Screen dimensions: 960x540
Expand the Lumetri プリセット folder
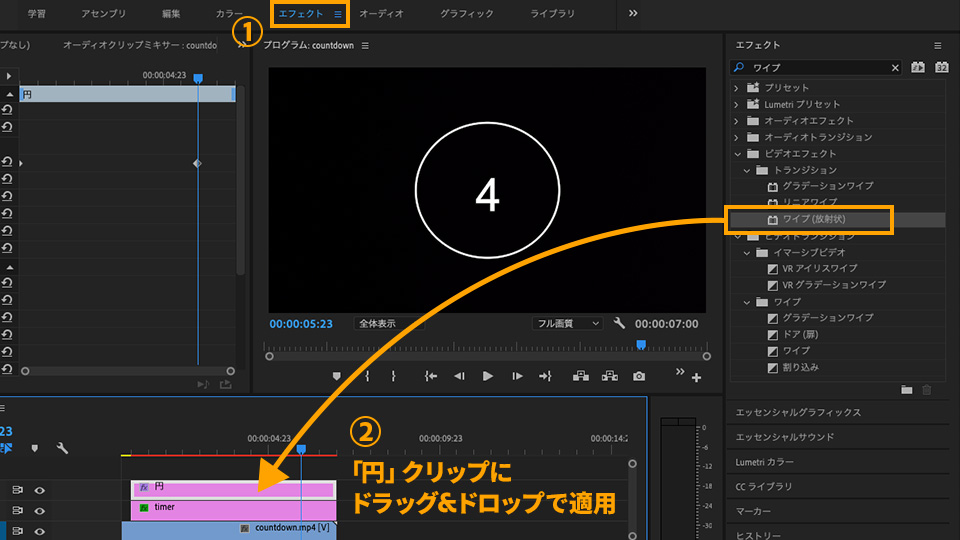[737, 105]
